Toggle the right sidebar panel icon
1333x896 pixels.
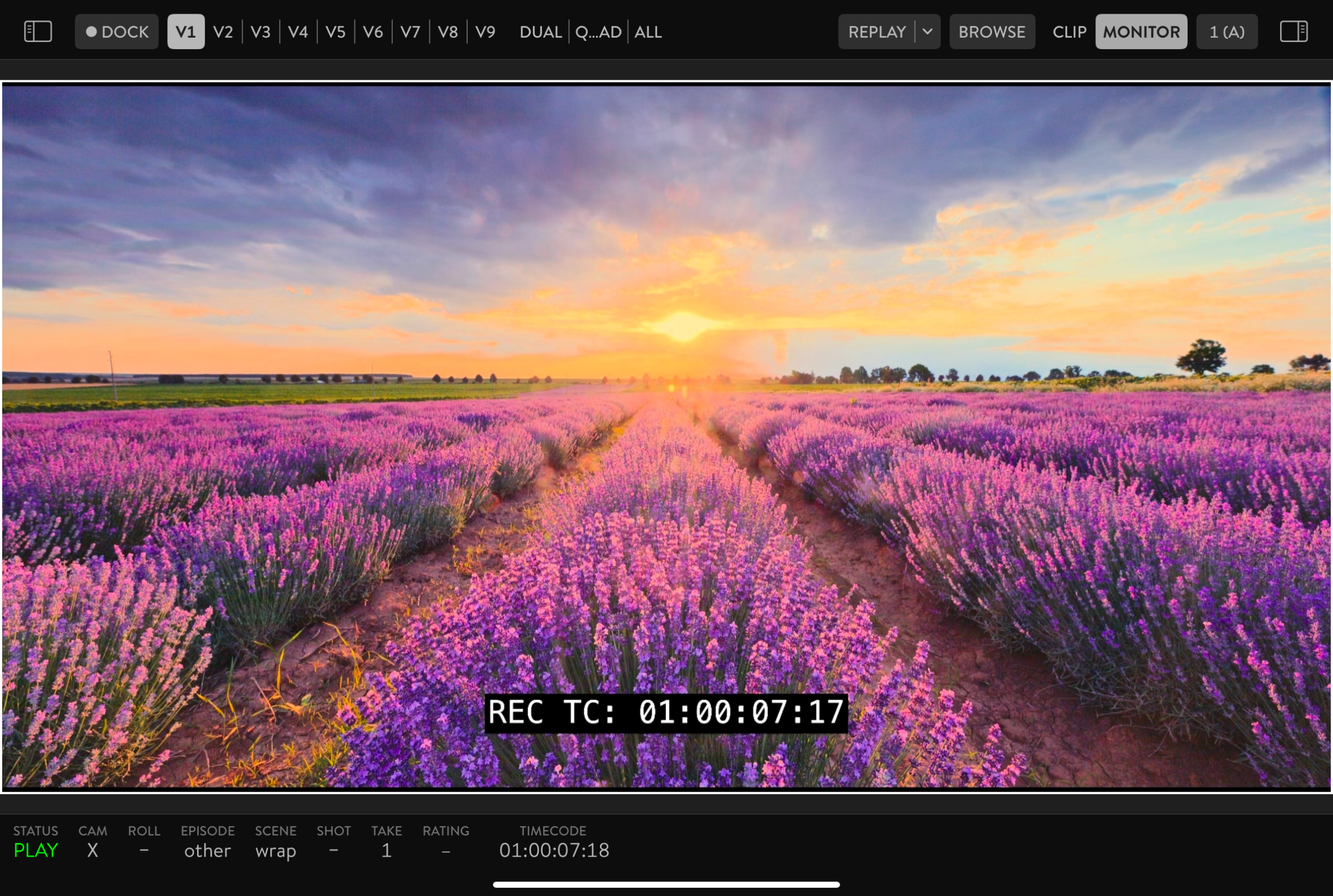(1293, 32)
